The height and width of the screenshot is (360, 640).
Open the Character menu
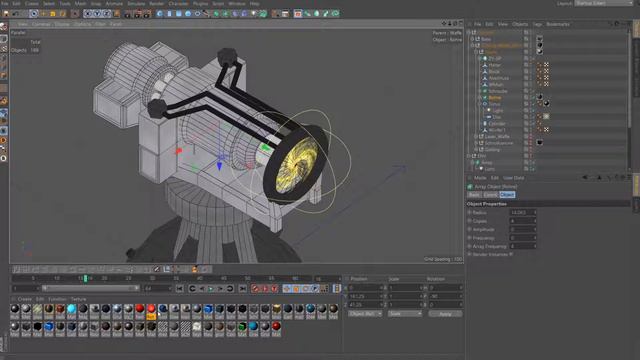pyautogui.click(x=178, y=3)
